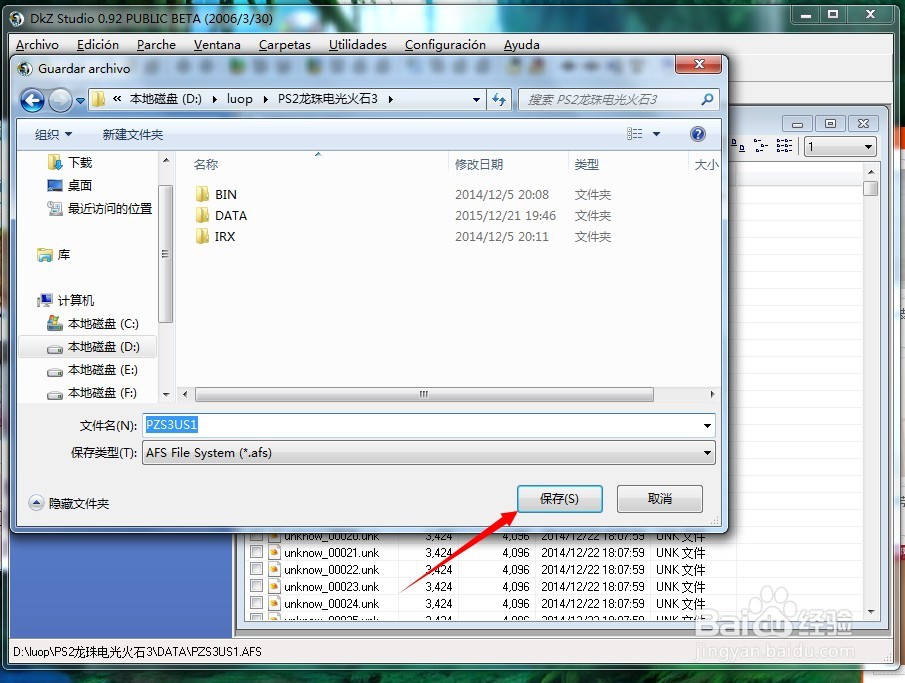Switch background window to small icons view
The image size is (905, 683).
pos(738,145)
